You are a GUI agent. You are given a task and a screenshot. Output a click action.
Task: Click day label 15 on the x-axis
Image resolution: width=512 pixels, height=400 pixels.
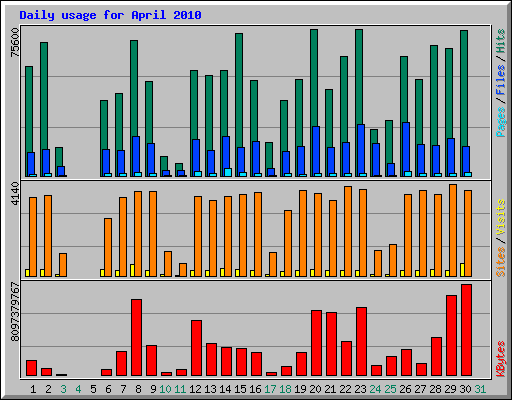click(x=240, y=389)
